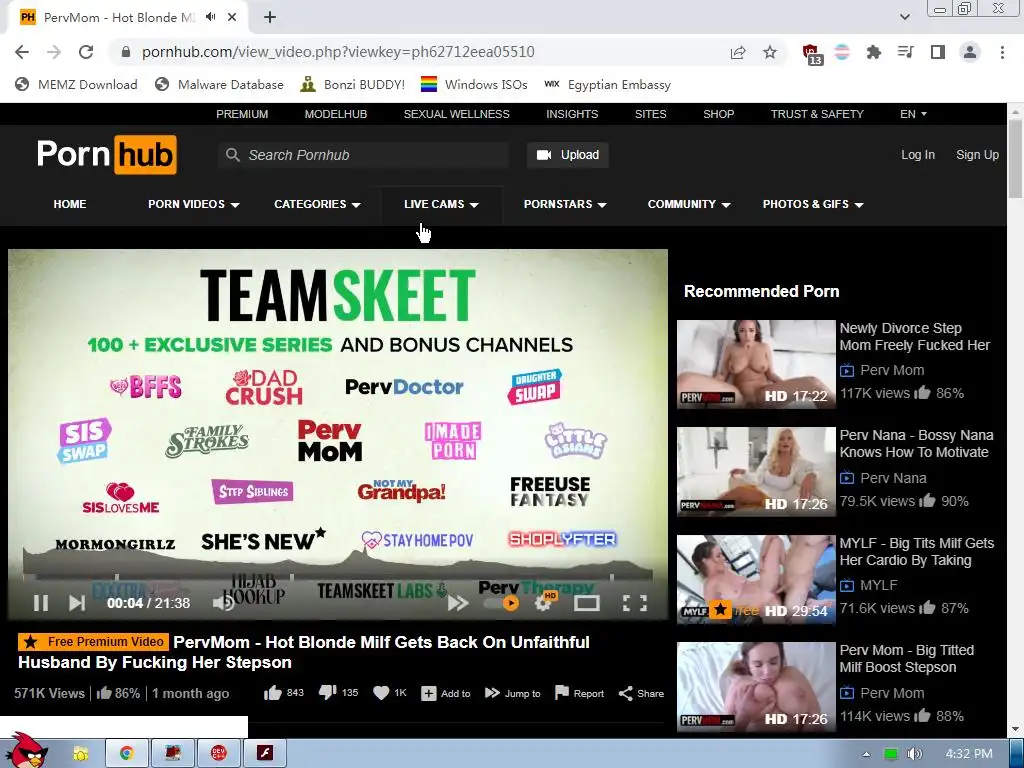Viewport: 1024px width, 768px height.
Task: Open the Chrome extensions puzzle icon
Action: click(x=874, y=52)
